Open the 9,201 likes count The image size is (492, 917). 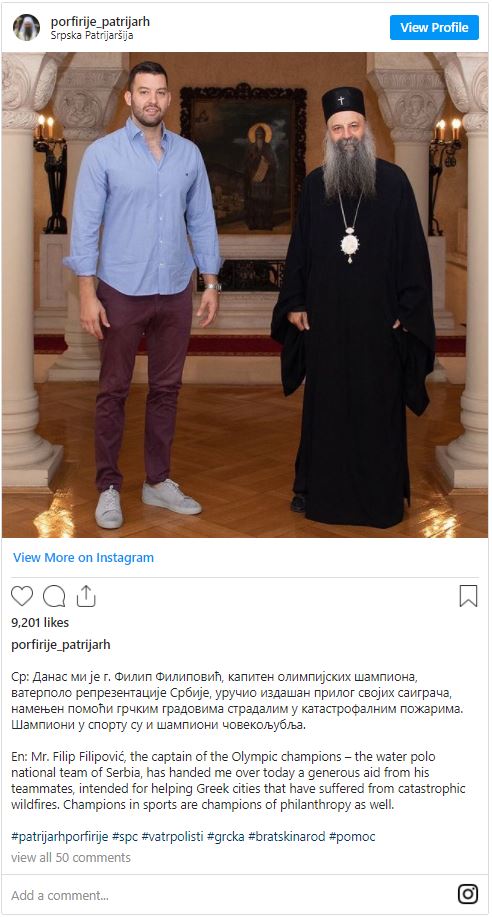point(40,622)
